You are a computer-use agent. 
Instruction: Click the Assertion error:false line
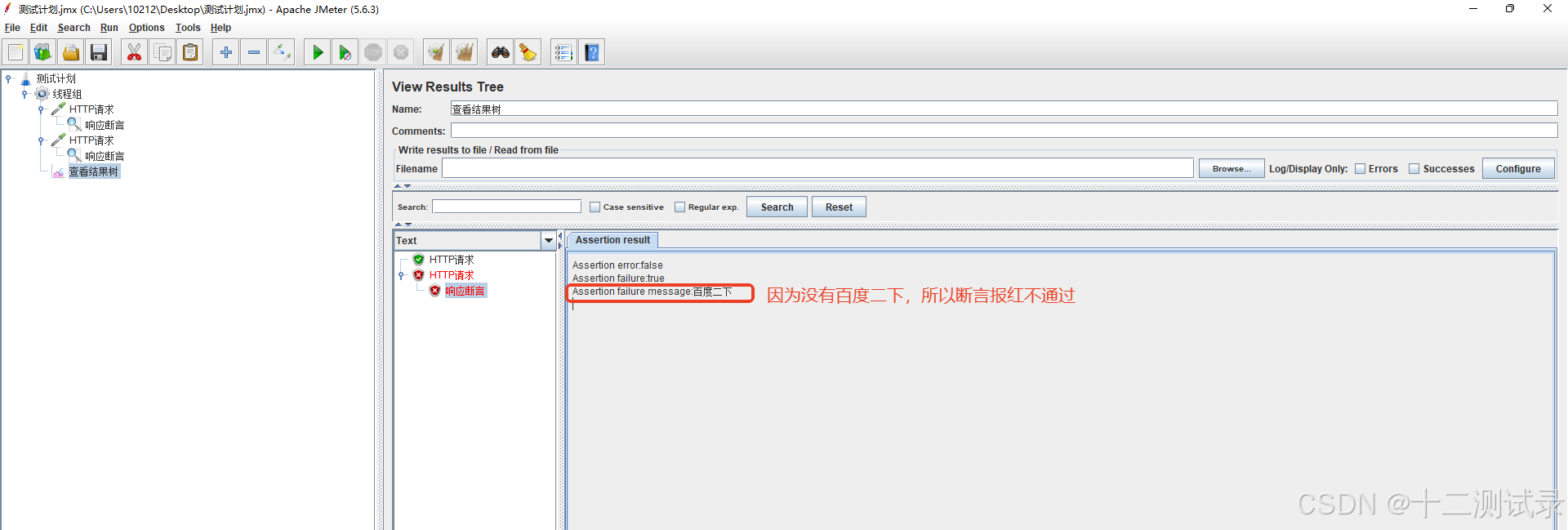point(617,265)
